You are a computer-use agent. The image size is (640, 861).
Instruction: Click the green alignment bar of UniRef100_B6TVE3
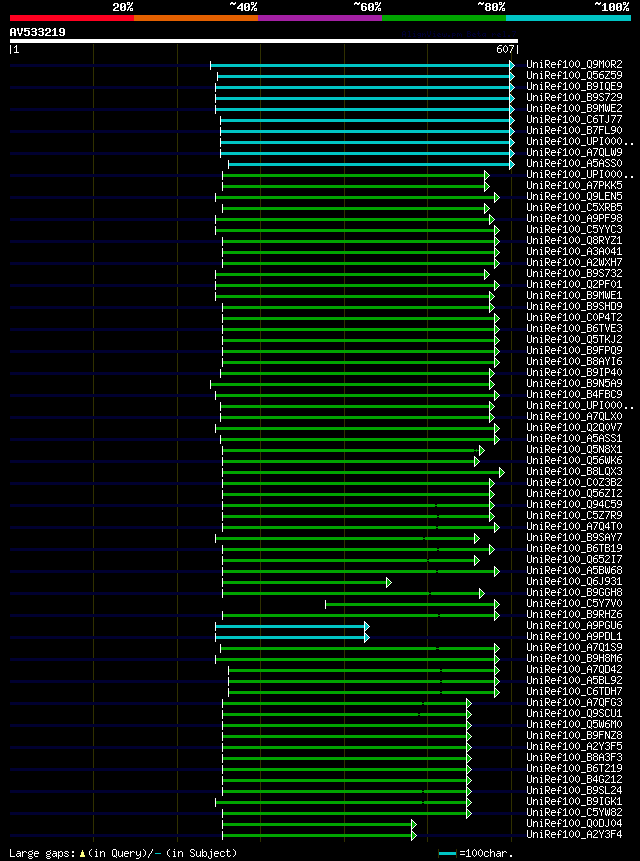[x=361, y=329]
